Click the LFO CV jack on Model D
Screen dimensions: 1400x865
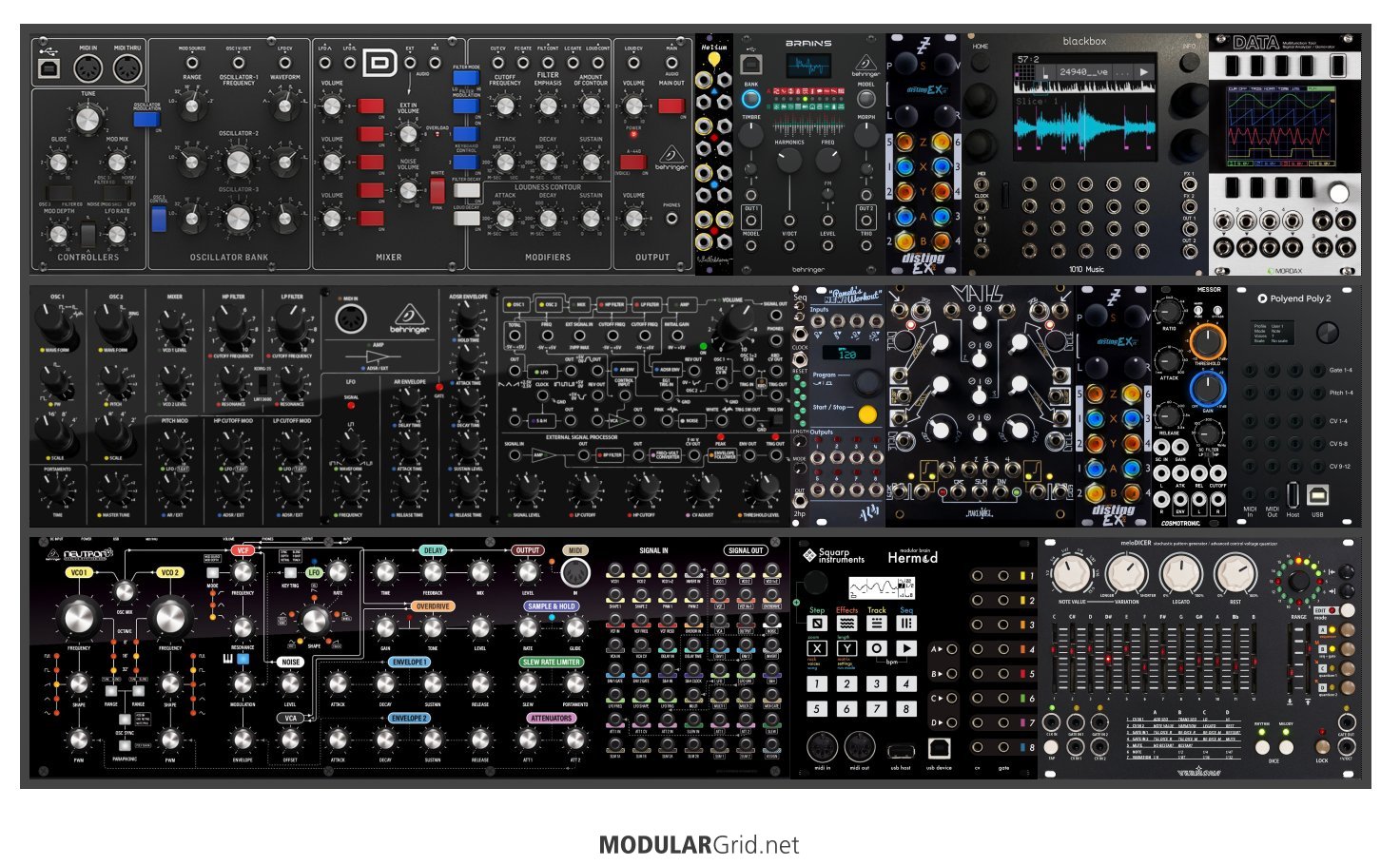[285, 62]
